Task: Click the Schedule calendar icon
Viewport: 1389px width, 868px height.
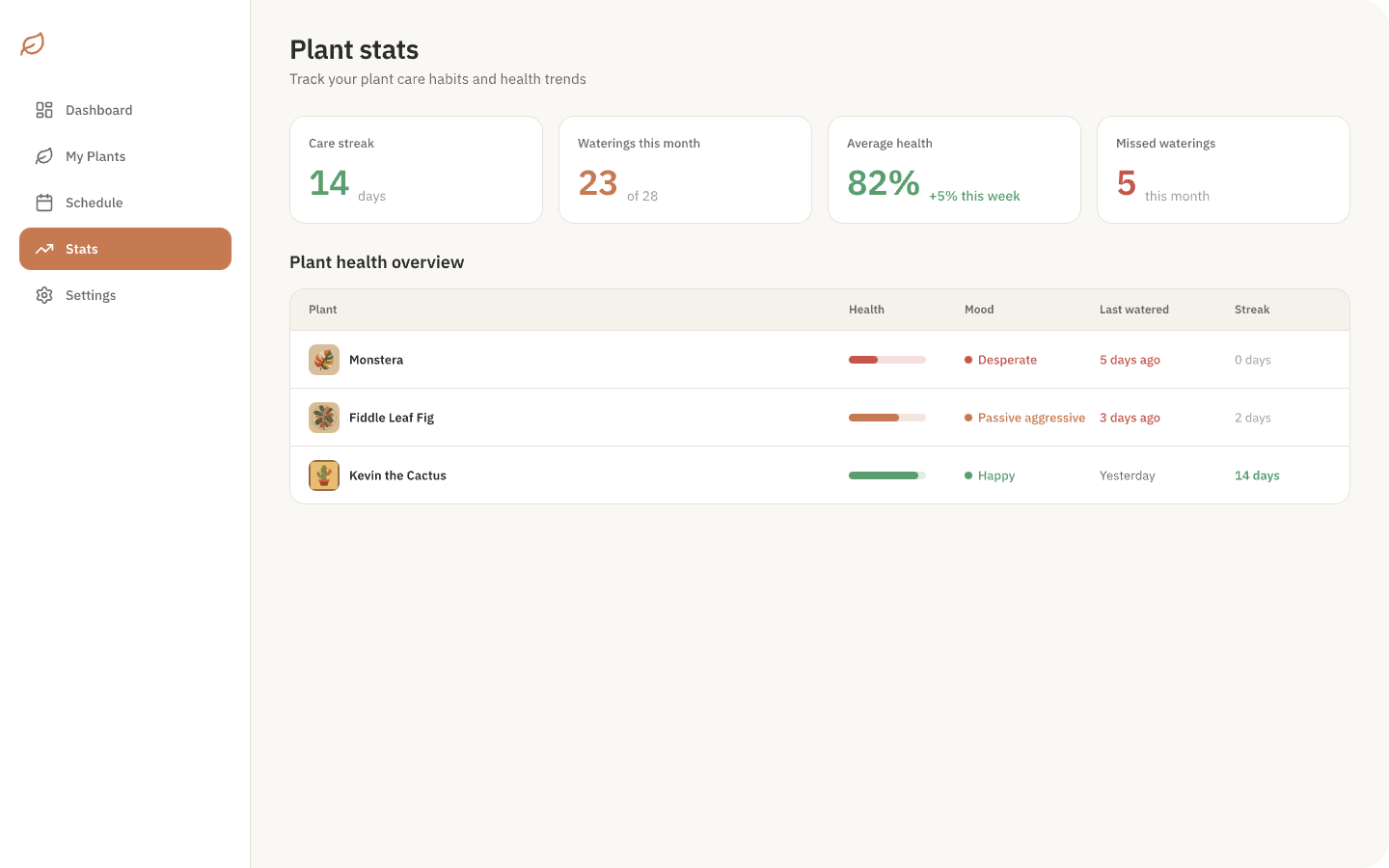Action: (x=44, y=203)
